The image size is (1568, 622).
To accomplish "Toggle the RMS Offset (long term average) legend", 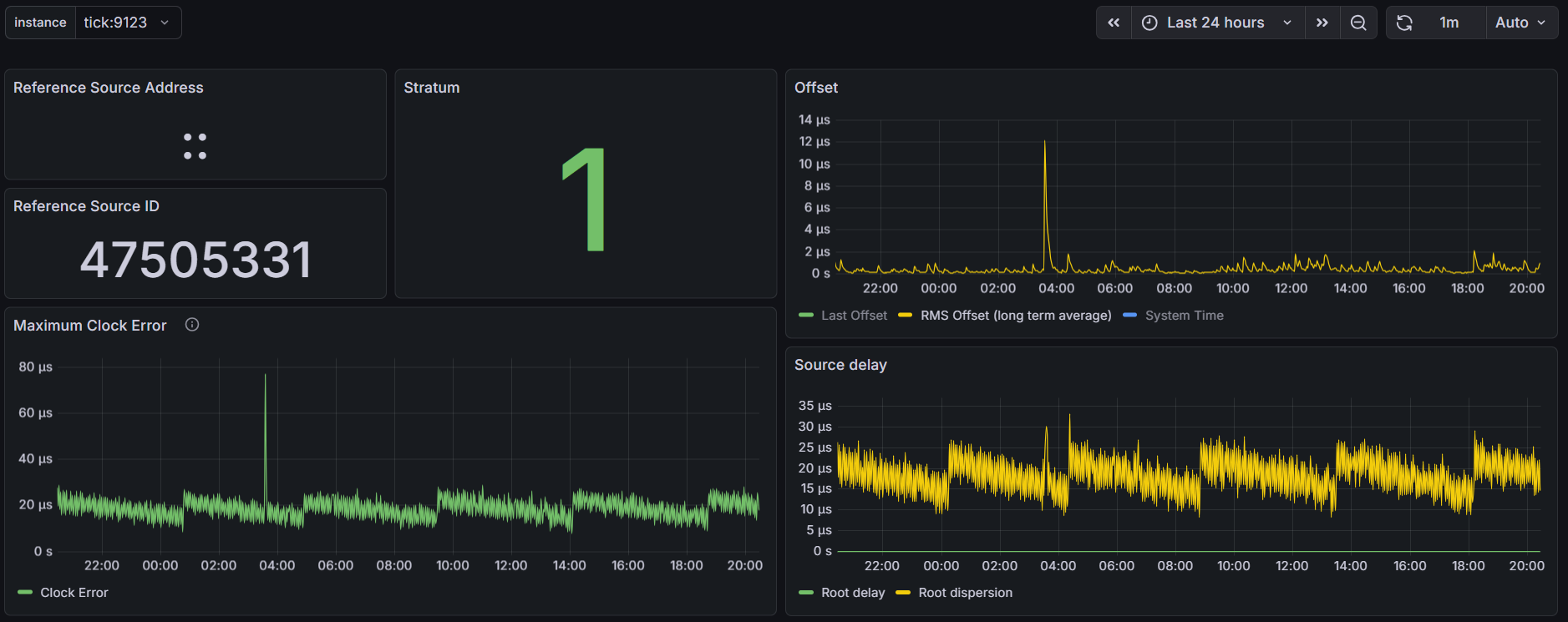I will click(x=1016, y=316).
